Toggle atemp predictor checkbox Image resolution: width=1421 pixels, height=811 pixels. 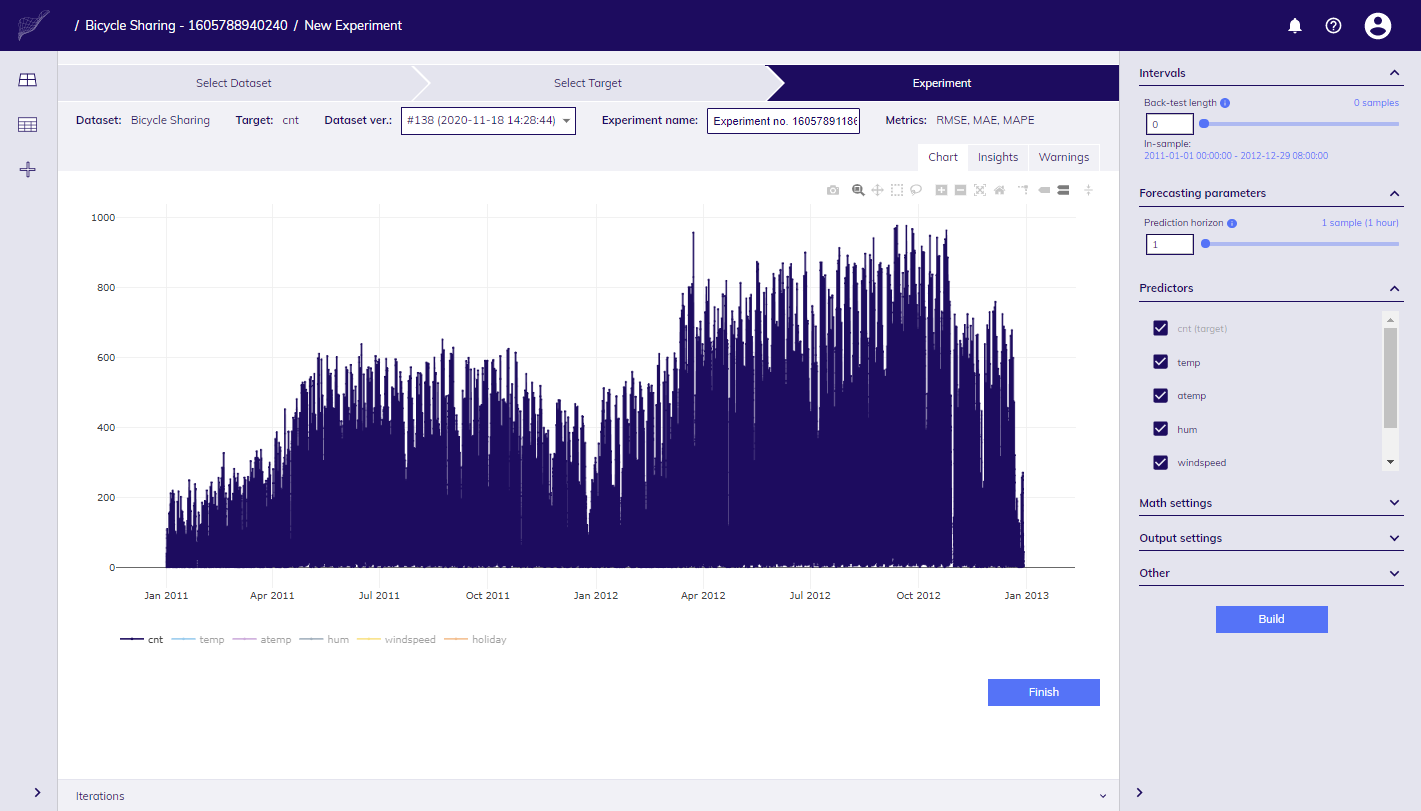pyautogui.click(x=1160, y=395)
